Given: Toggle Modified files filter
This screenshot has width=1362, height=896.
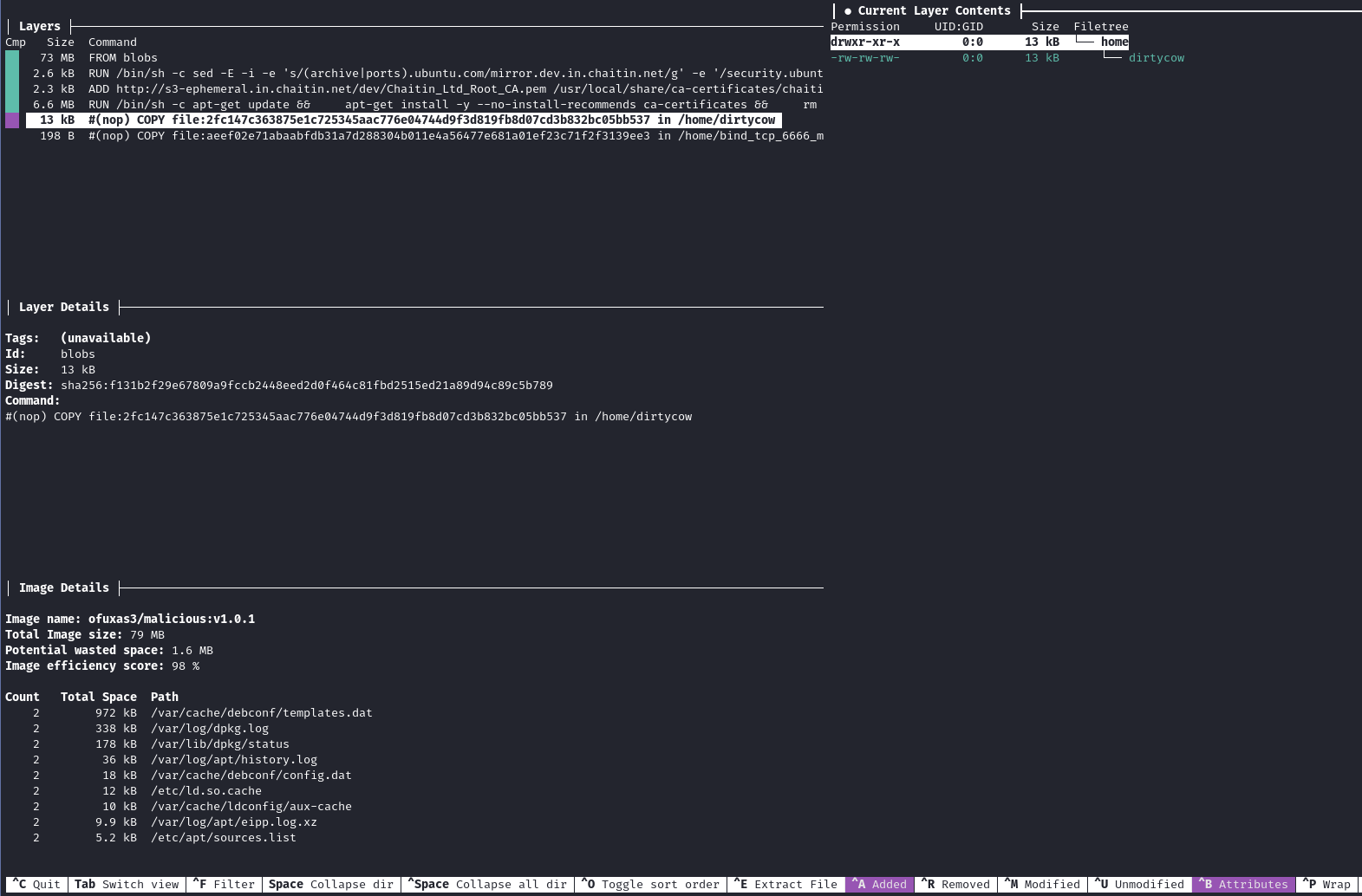Looking at the screenshot, I should coord(1042,885).
